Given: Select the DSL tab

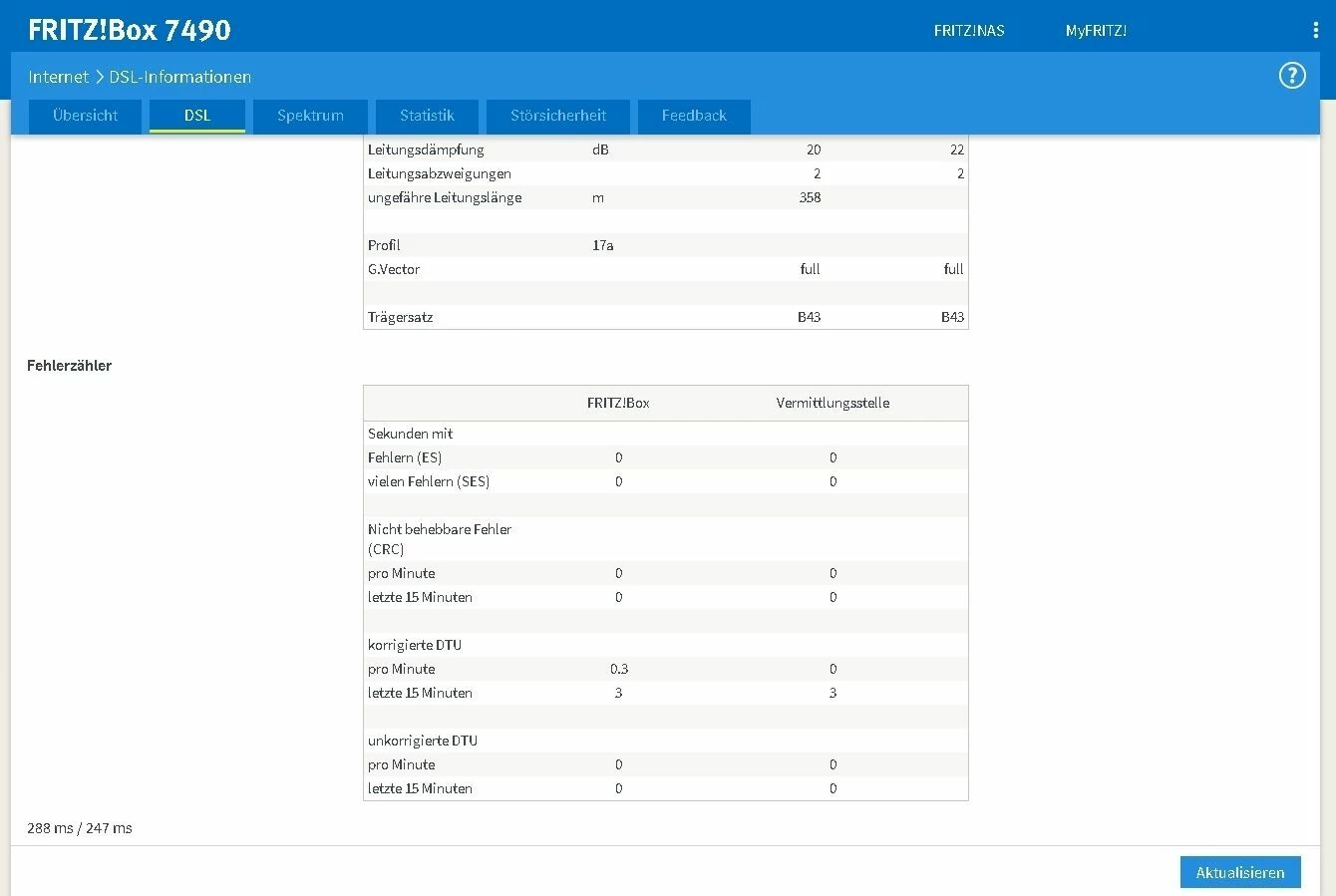Looking at the screenshot, I should click(197, 116).
